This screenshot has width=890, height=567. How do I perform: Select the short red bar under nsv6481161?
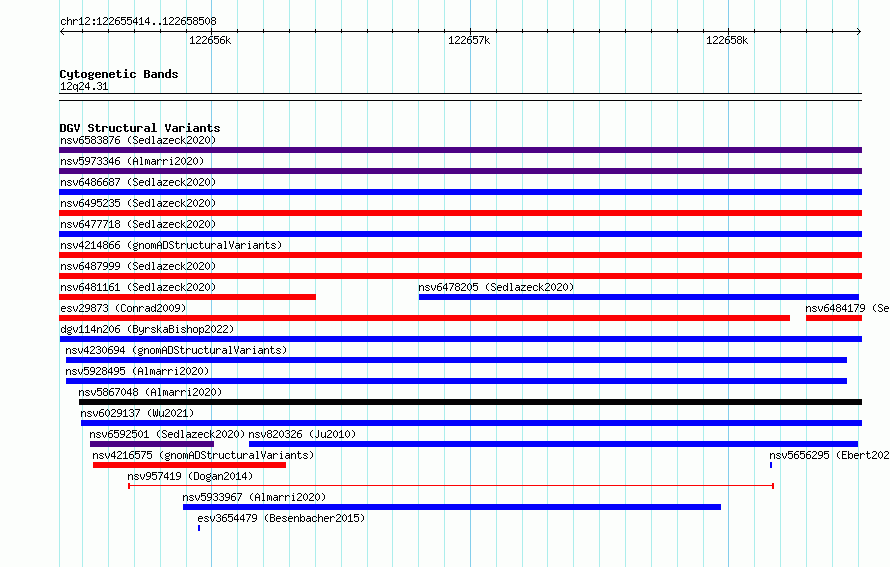pyautogui.click(x=187, y=297)
